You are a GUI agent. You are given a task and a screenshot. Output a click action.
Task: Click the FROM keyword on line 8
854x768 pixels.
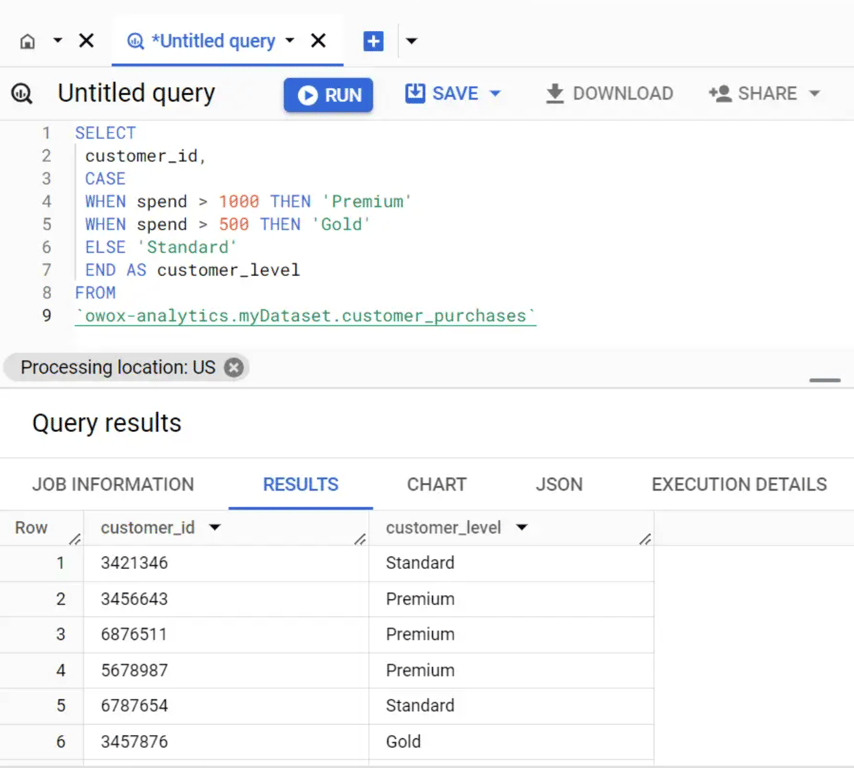click(x=95, y=293)
